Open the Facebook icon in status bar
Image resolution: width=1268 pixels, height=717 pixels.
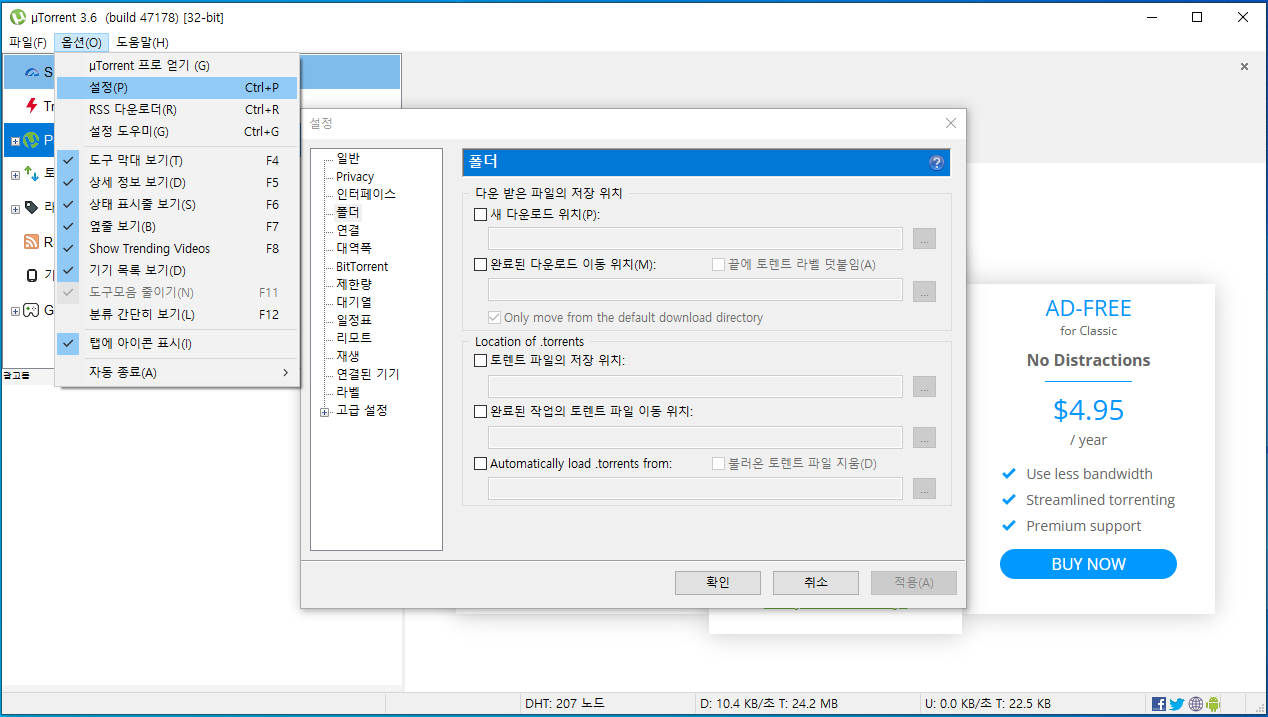click(1159, 704)
